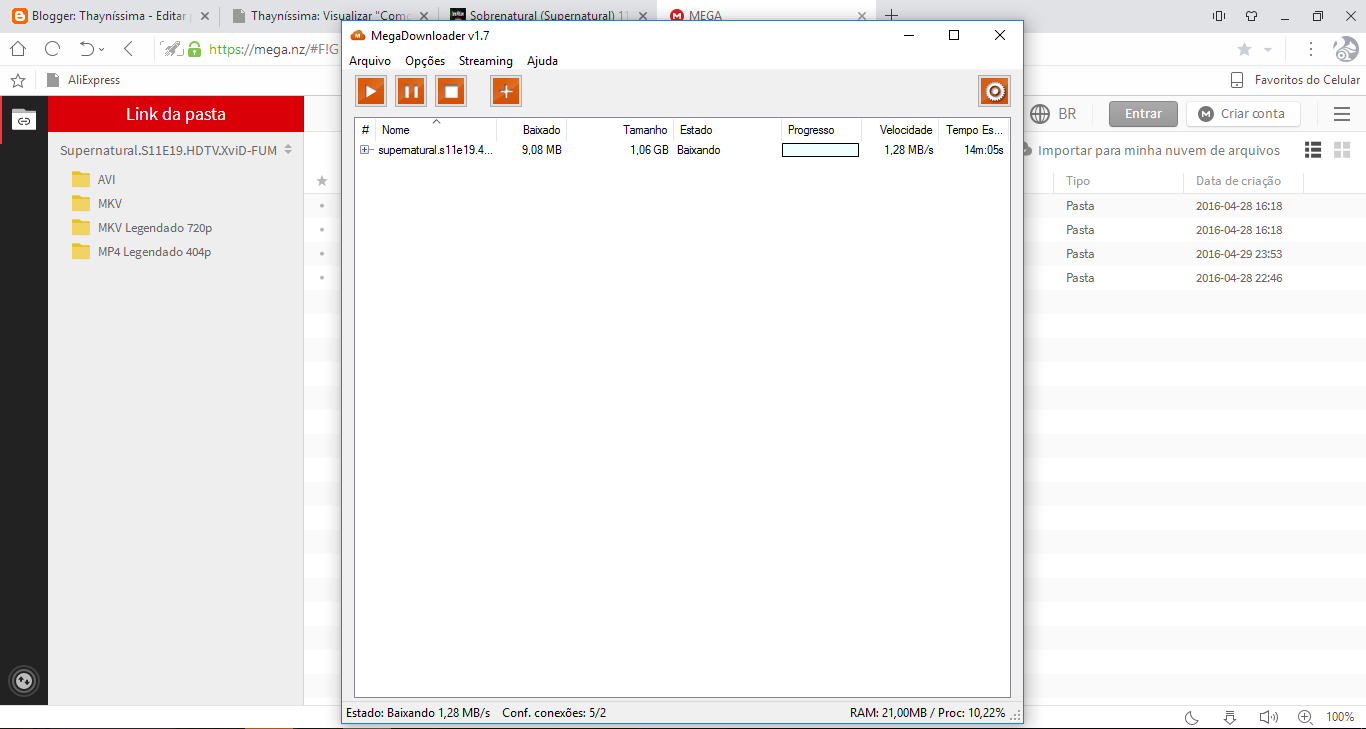Close the Thayníssima Visualizar tab

tap(424, 16)
